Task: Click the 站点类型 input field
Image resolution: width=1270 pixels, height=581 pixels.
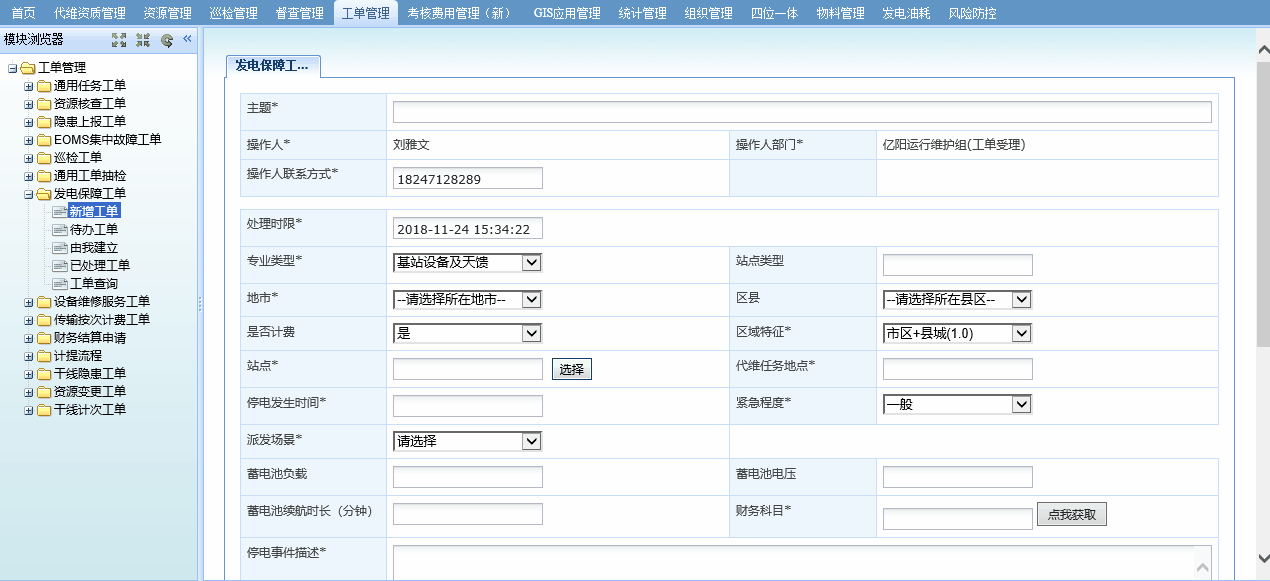Action: (x=958, y=265)
